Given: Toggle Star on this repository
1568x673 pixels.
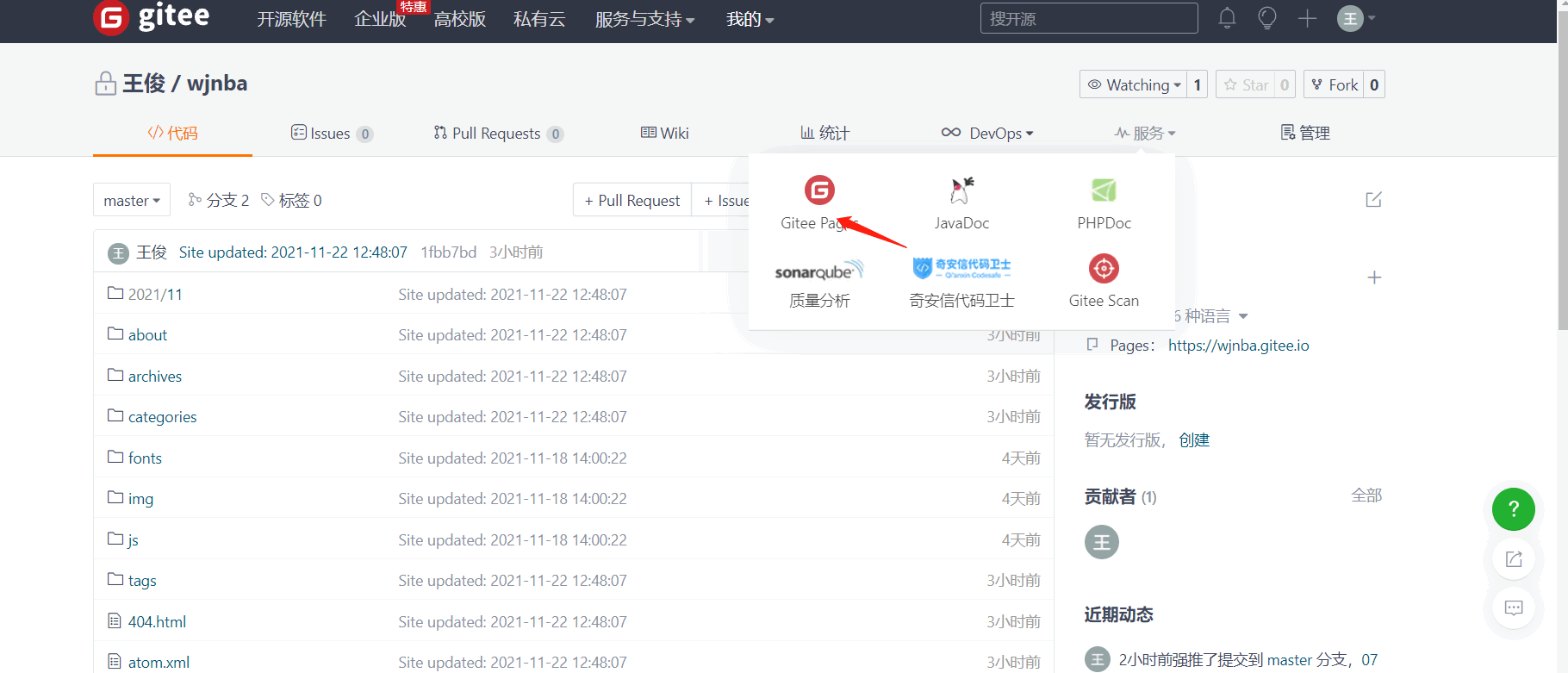Looking at the screenshot, I should (1246, 84).
